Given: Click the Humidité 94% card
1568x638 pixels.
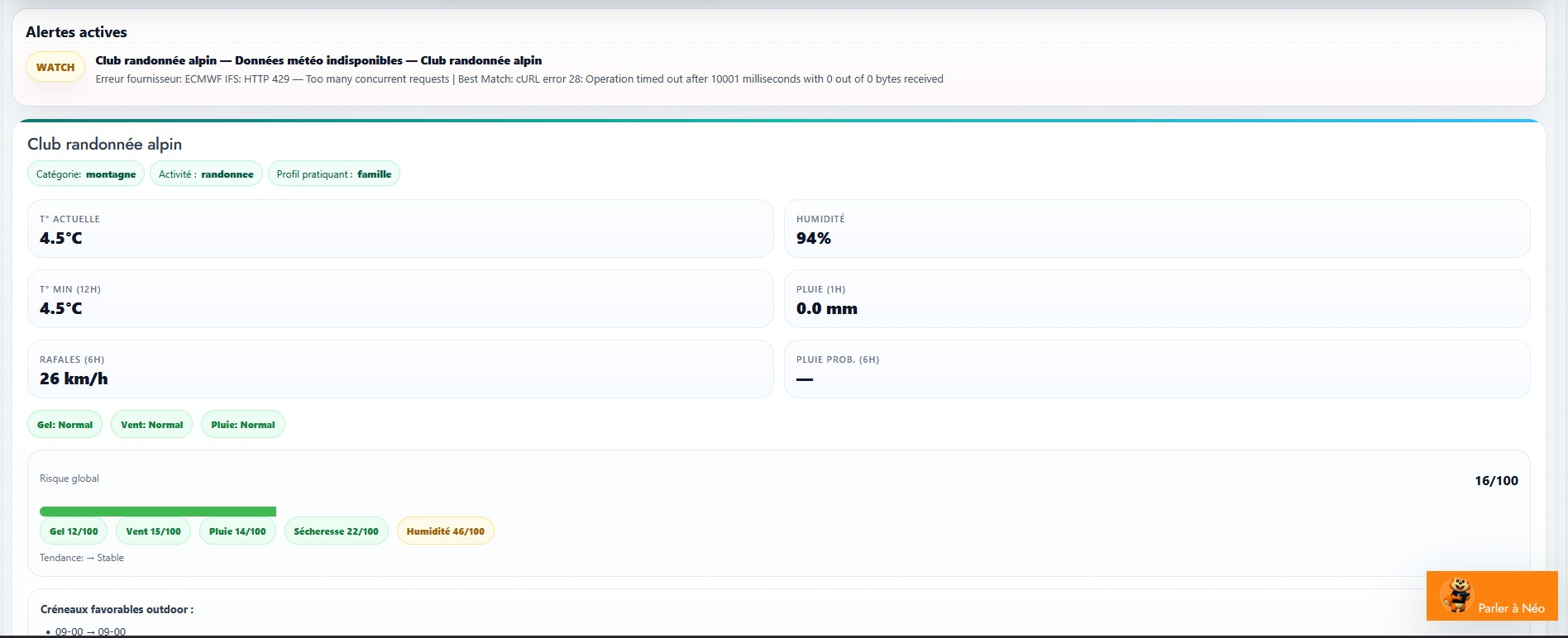Looking at the screenshot, I should click(x=1156, y=229).
